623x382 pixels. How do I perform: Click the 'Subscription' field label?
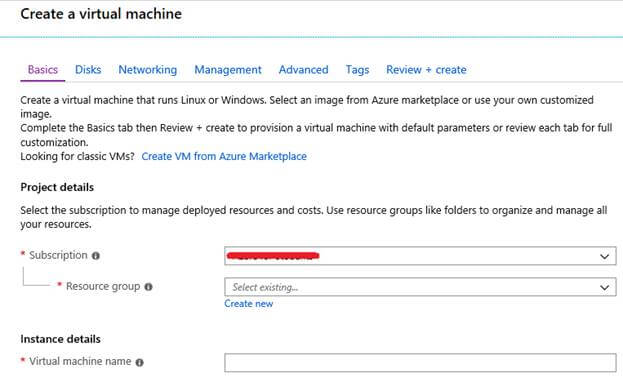coord(58,255)
